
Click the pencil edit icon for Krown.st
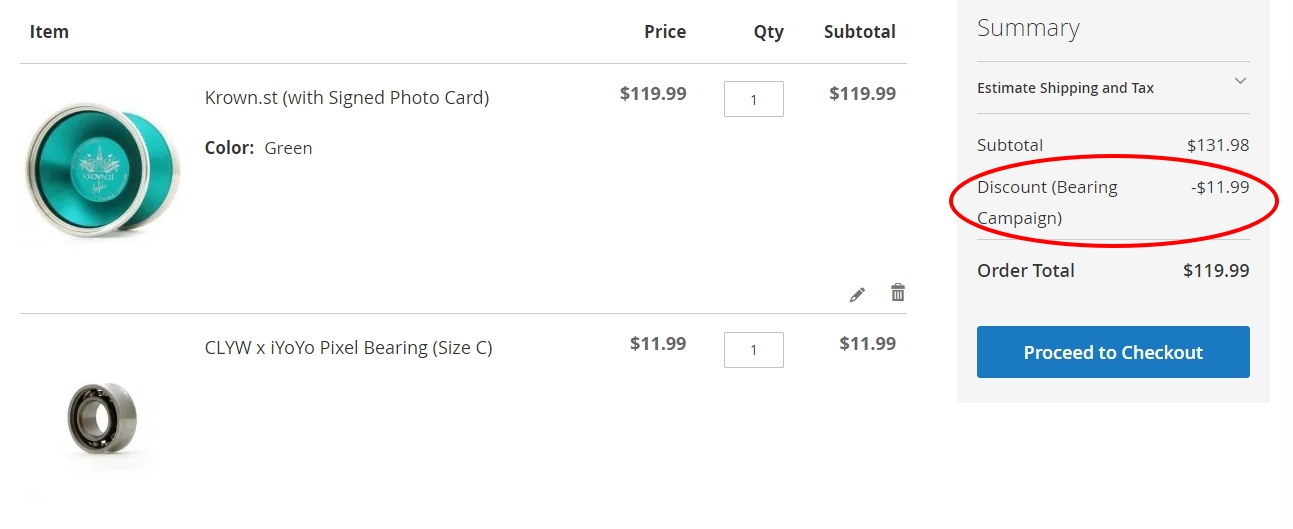[x=857, y=294]
